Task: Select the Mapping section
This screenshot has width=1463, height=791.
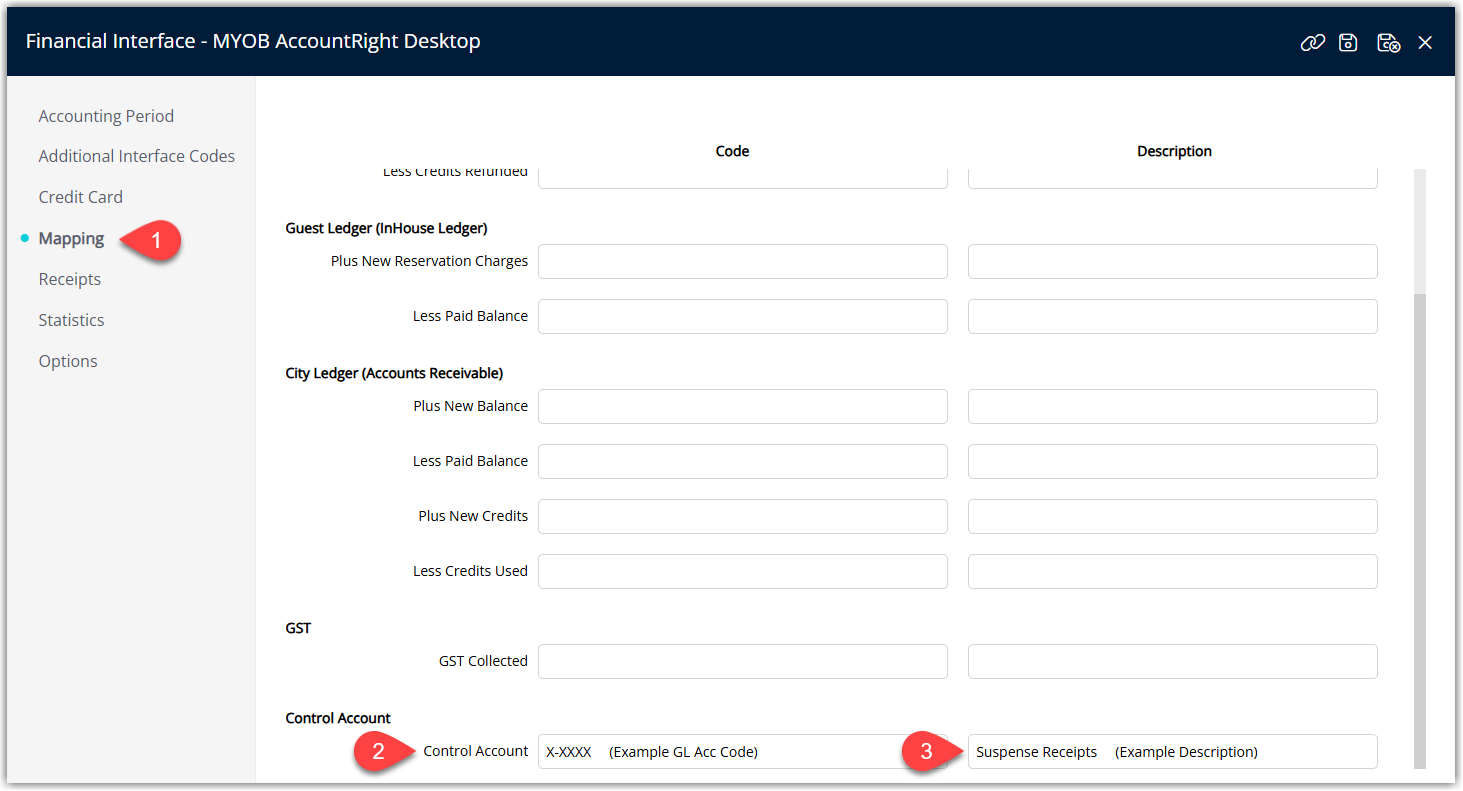Action: coord(71,238)
